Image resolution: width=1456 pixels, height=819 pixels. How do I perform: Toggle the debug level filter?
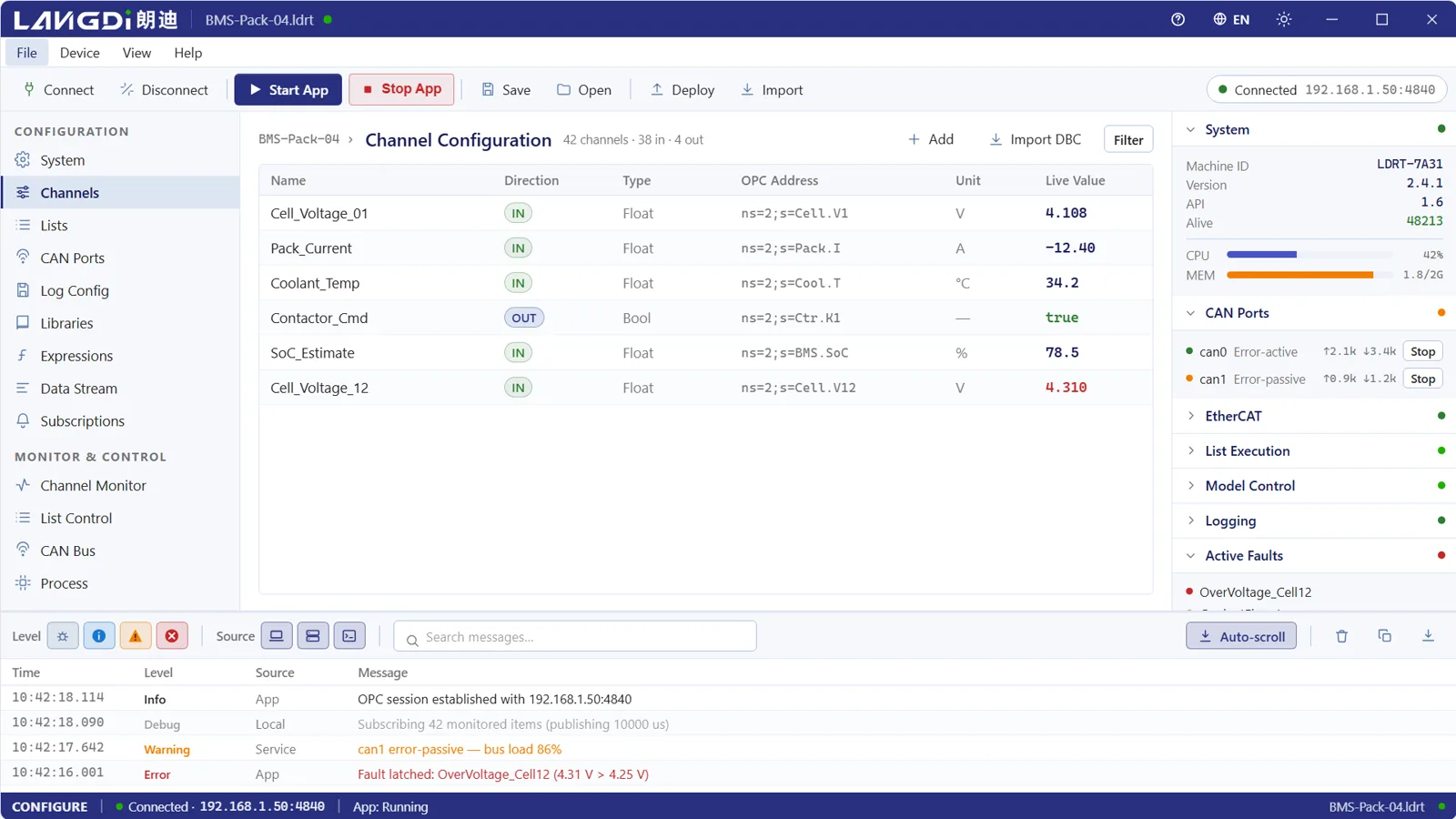tap(63, 636)
